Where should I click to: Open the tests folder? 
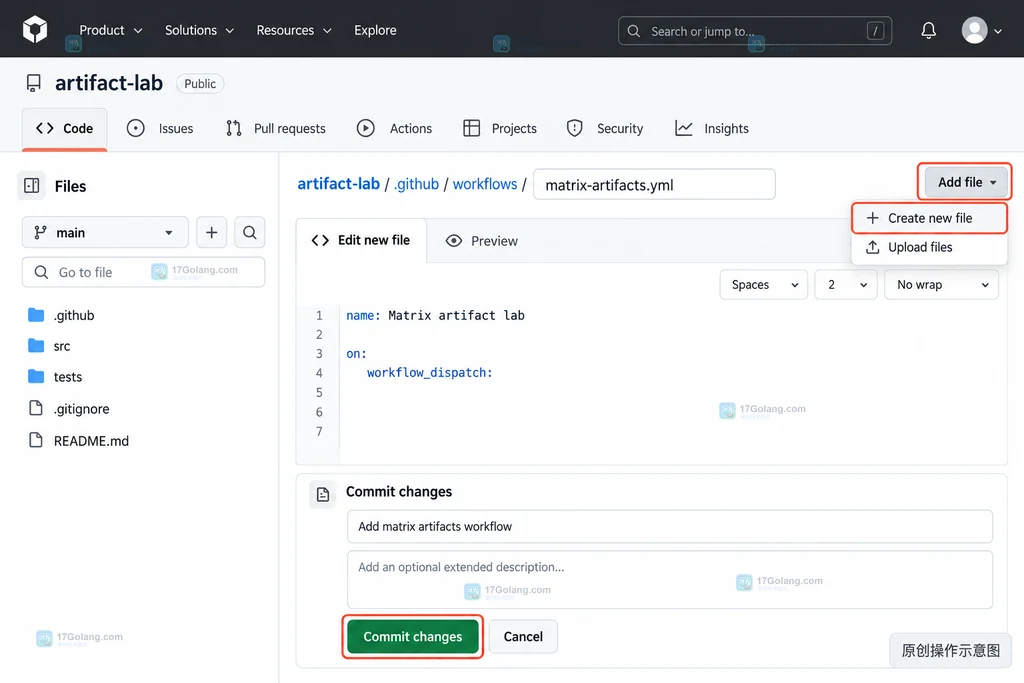point(55,377)
